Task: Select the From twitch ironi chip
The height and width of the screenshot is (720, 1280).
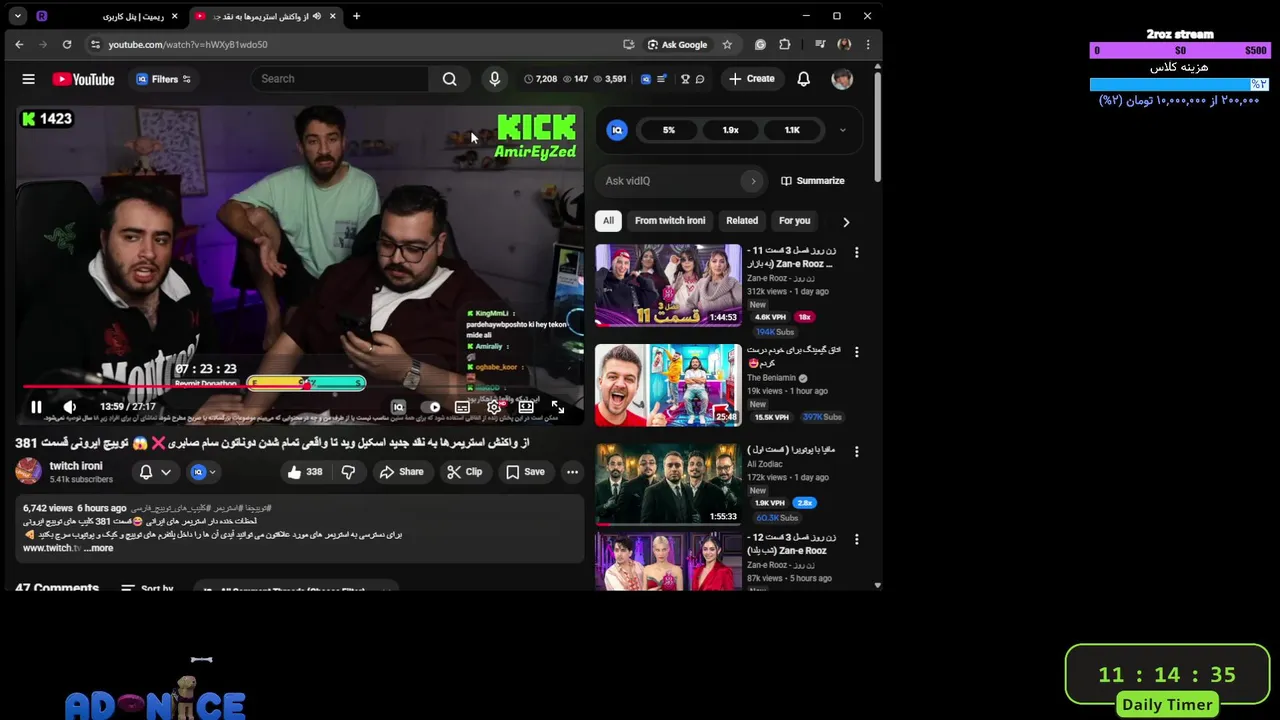Action: click(669, 220)
